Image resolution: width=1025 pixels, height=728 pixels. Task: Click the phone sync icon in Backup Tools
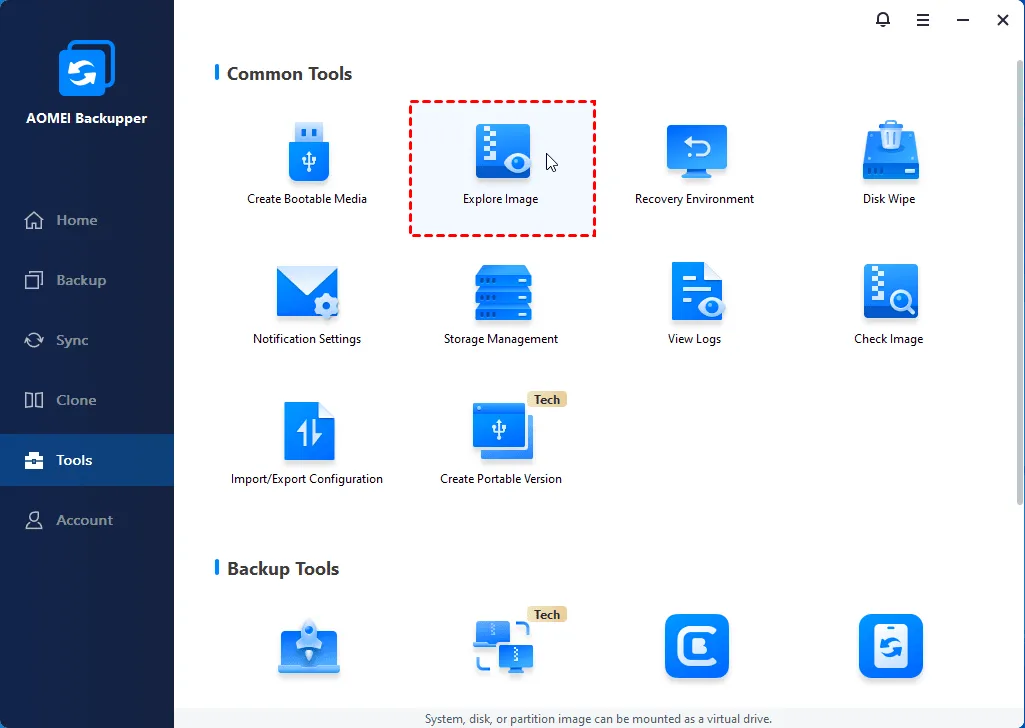click(x=890, y=646)
